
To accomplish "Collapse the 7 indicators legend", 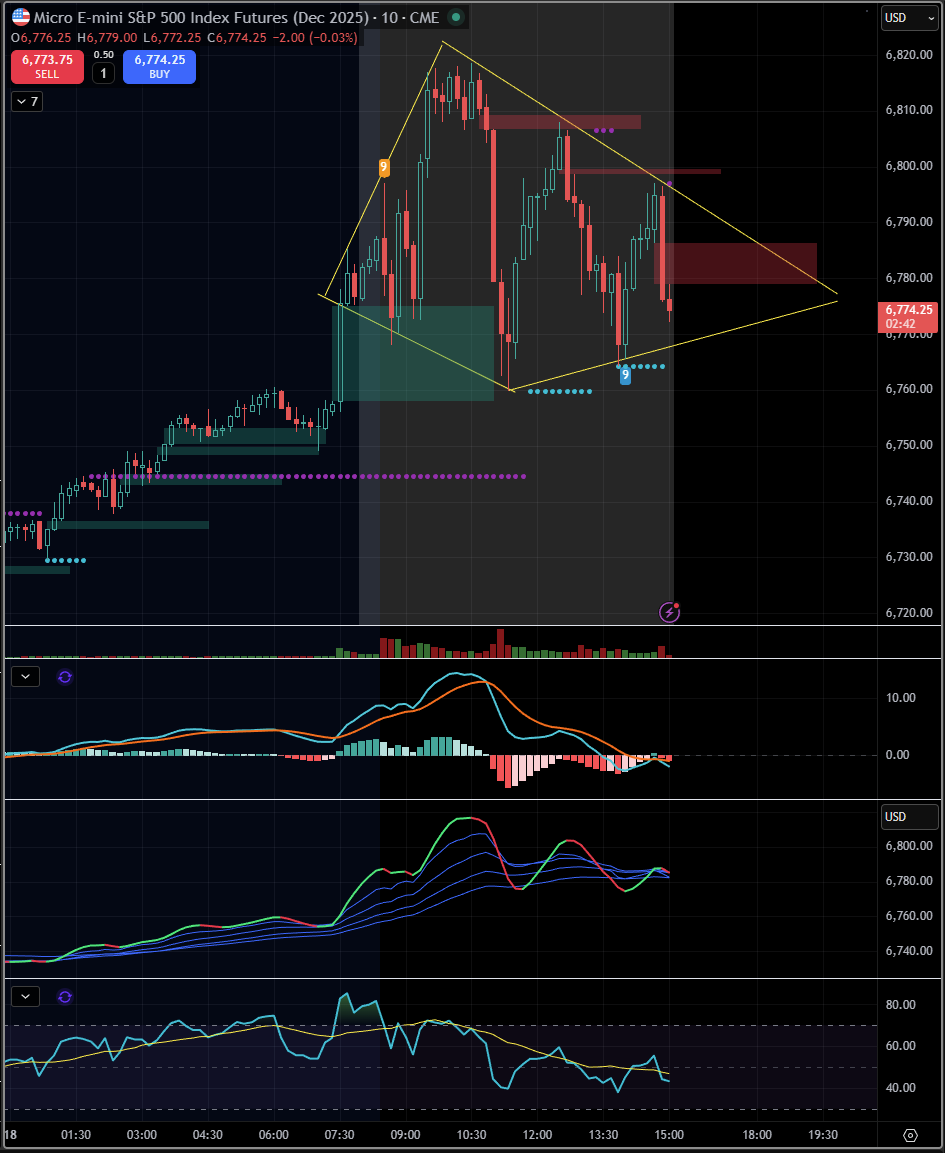I will pyautogui.click(x=27, y=101).
